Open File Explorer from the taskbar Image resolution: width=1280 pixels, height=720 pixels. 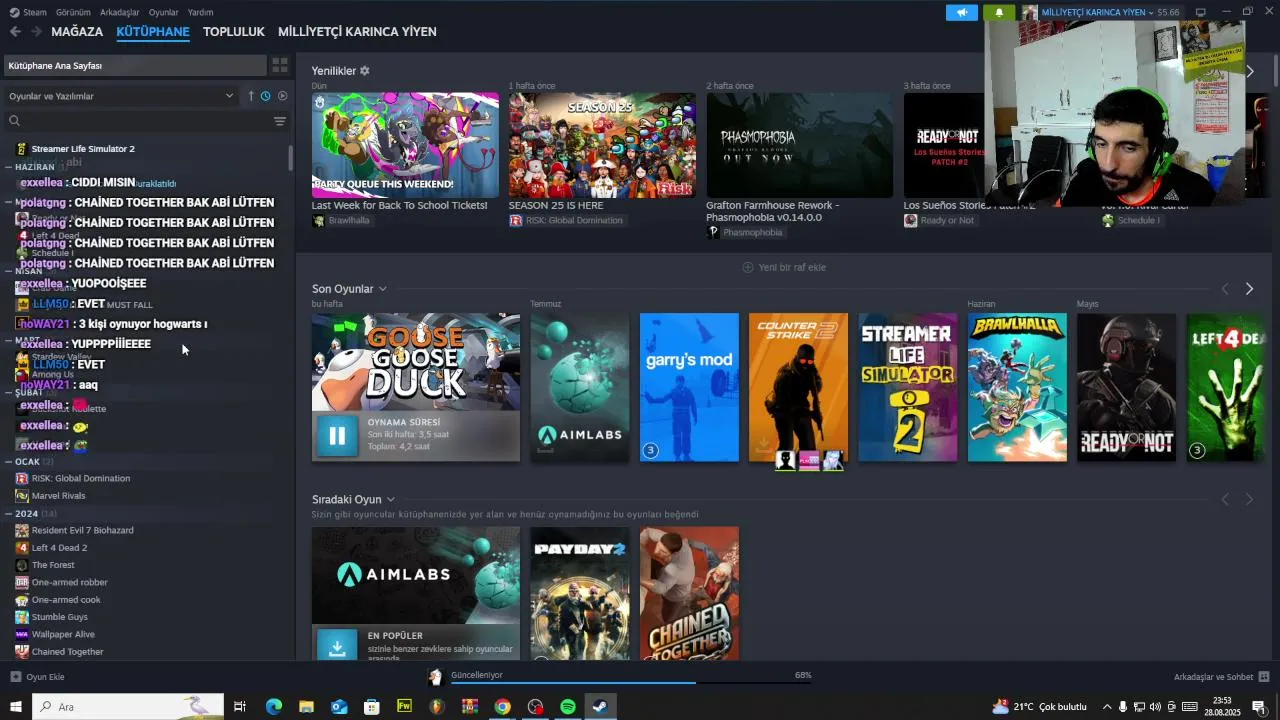tap(306, 706)
